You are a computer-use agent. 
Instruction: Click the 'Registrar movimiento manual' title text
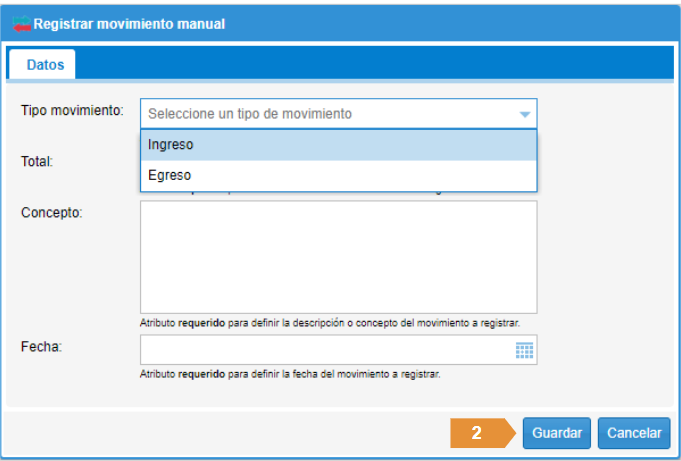[130, 22]
